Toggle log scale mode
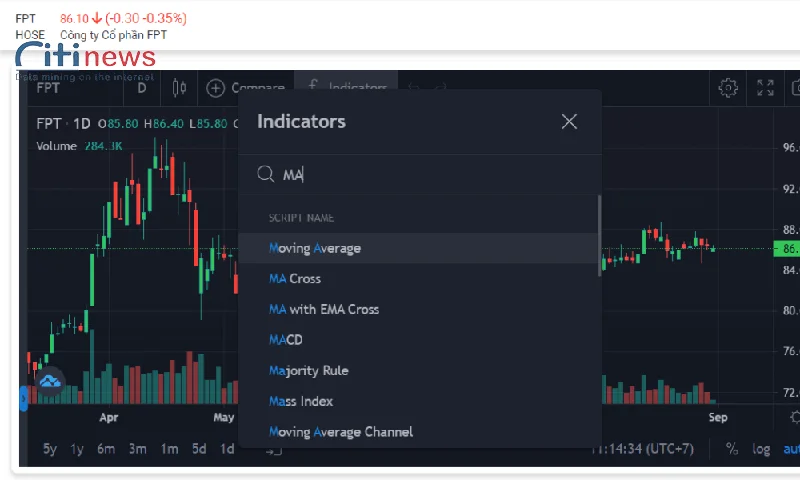 (x=761, y=449)
